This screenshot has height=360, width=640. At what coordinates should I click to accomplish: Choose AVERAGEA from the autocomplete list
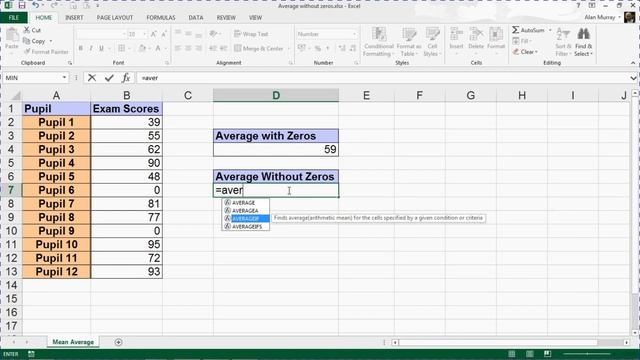pyautogui.click(x=246, y=211)
